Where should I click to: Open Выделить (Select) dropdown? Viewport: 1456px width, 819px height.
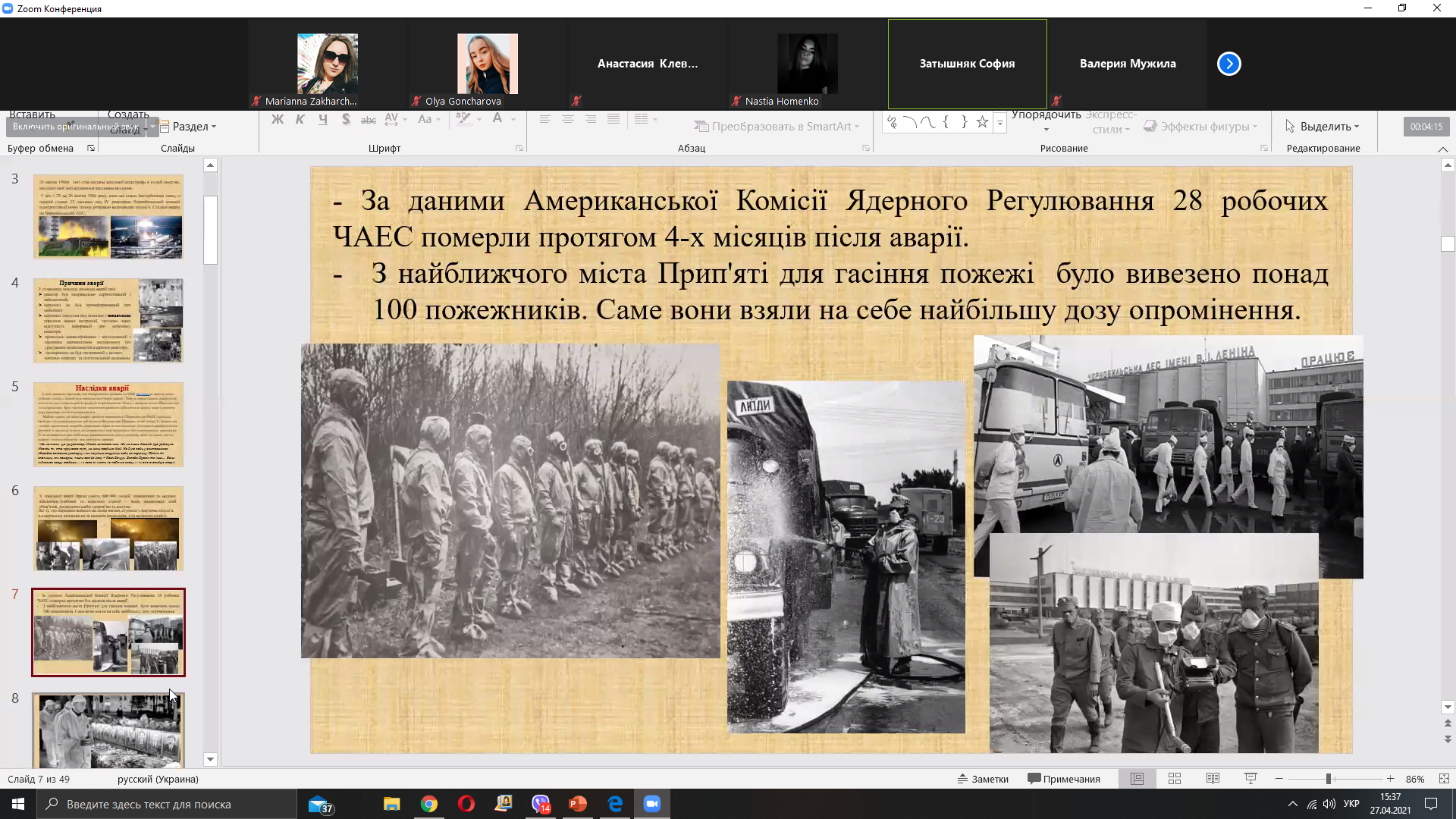[x=1323, y=127]
